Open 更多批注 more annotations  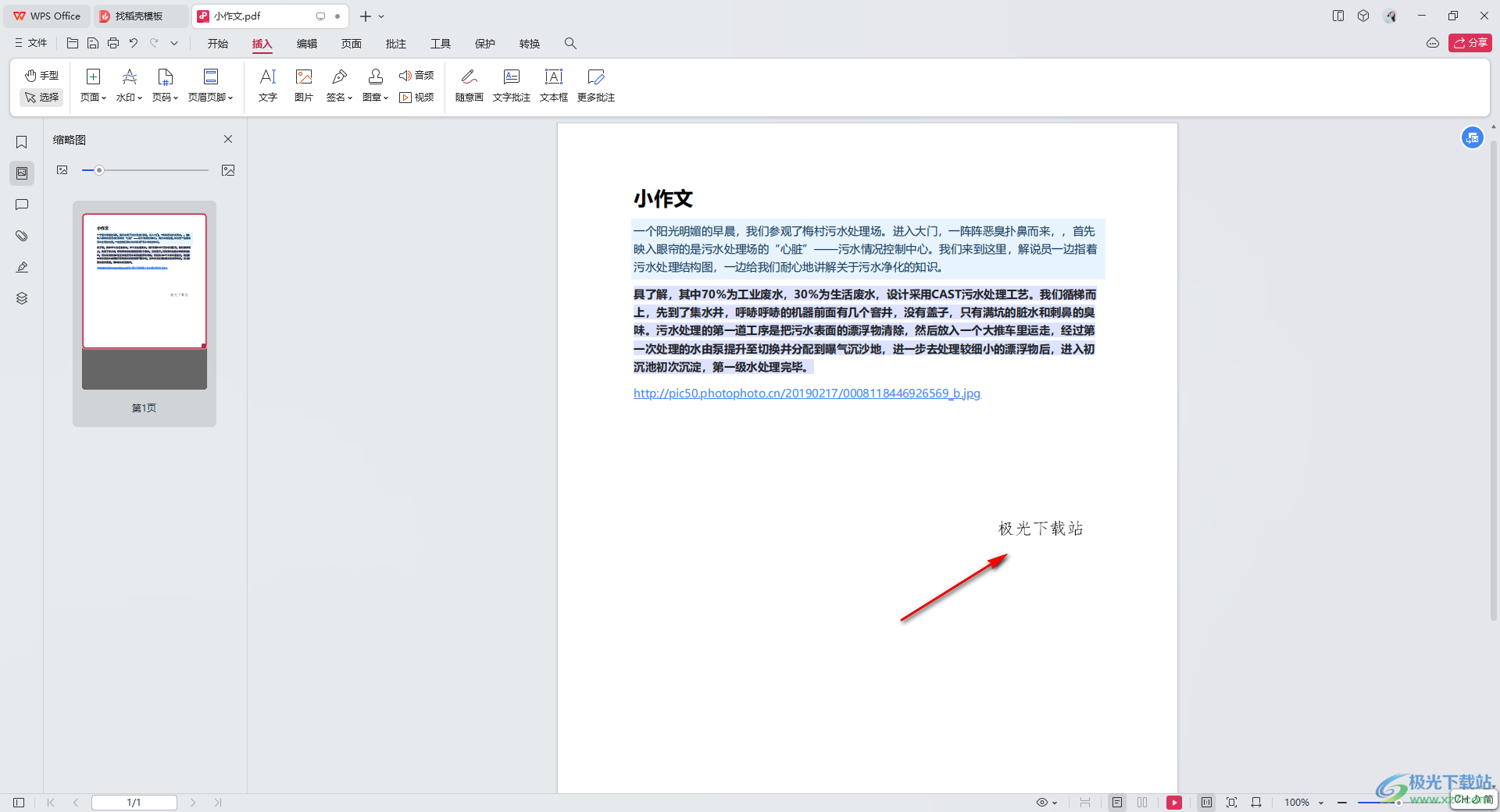pos(596,86)
